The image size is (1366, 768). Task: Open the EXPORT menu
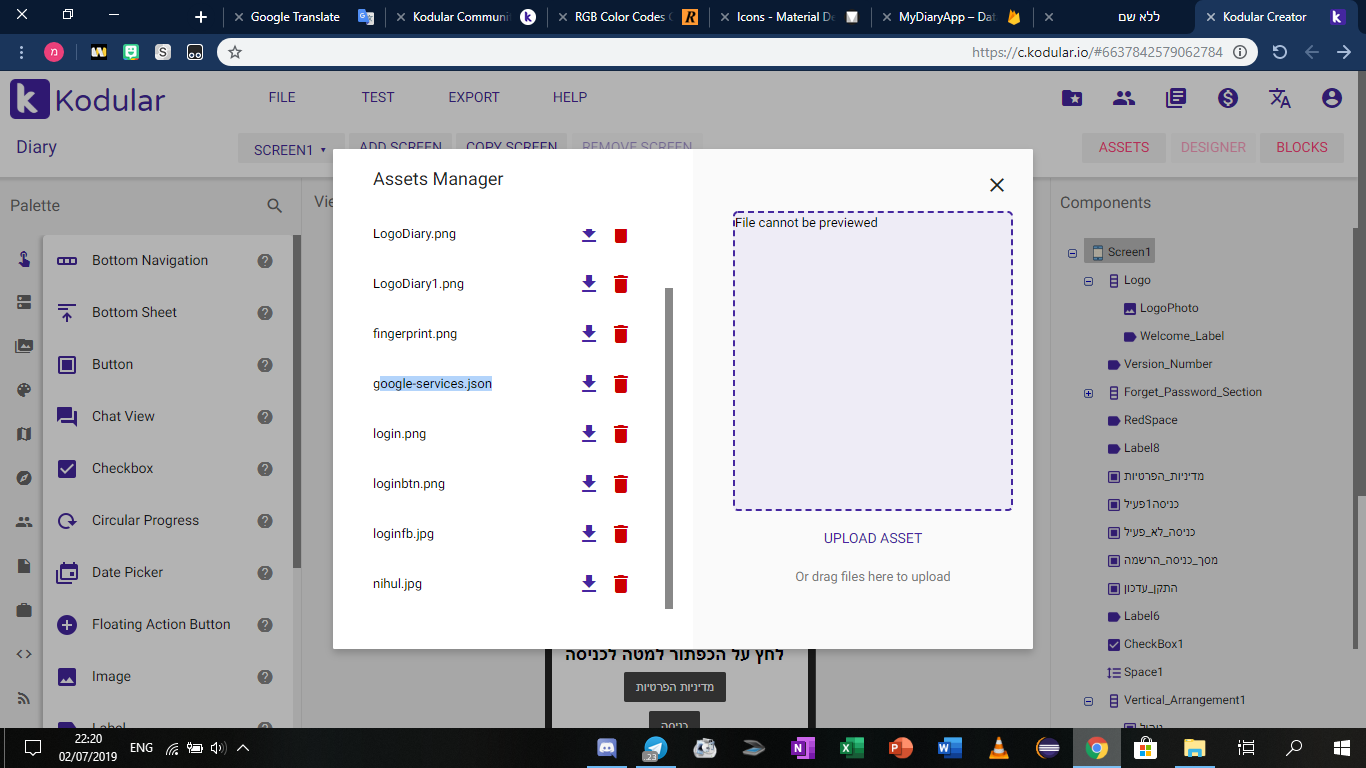(473, 97)
